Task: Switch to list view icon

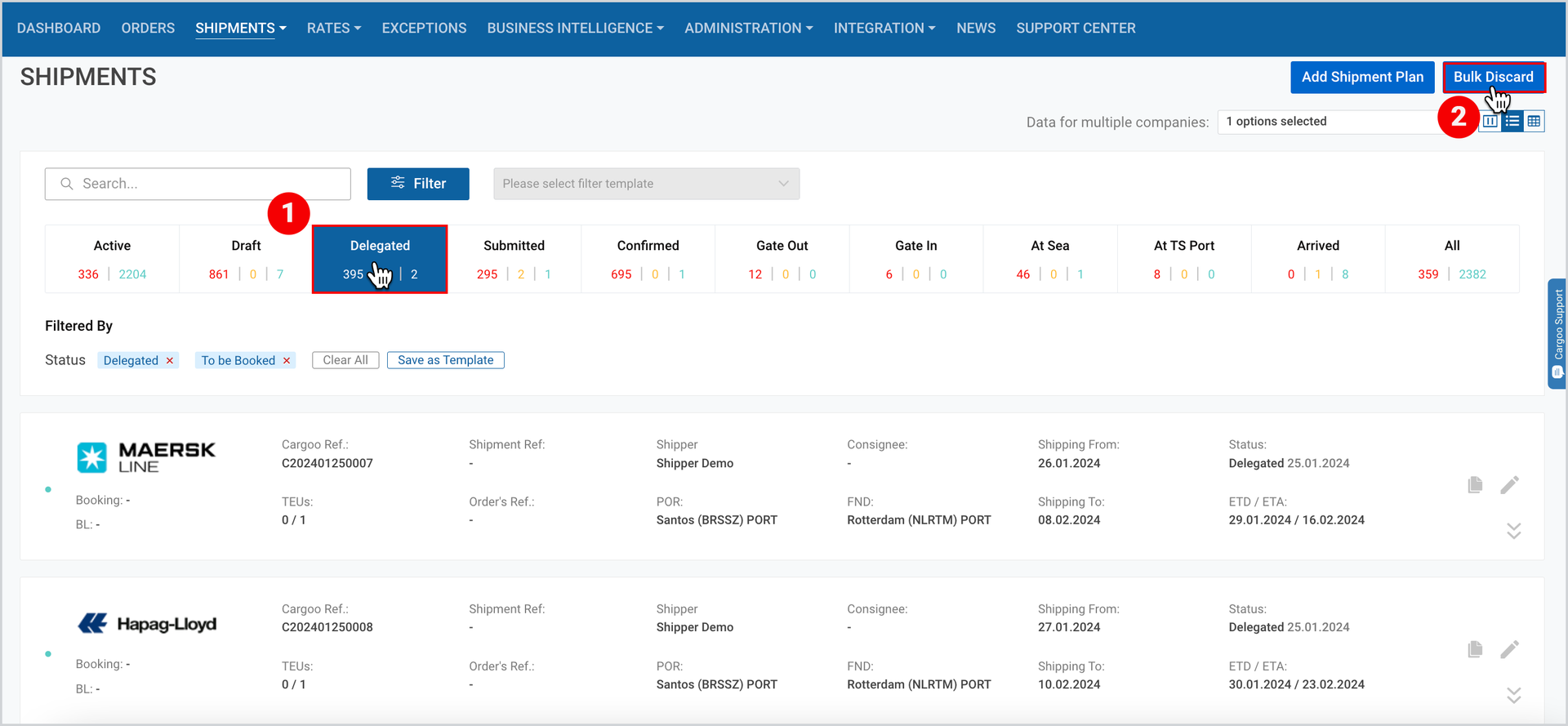Action: point(1512,122)
